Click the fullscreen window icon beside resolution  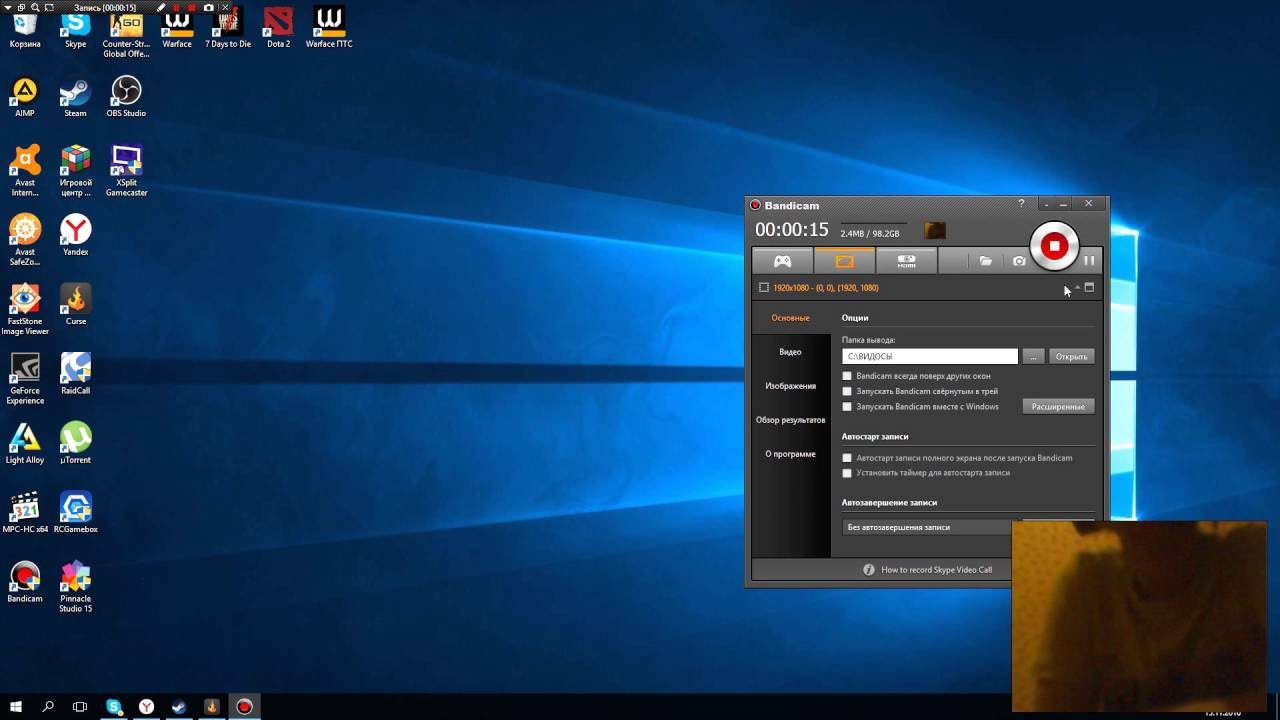(x=1089, y=288)
